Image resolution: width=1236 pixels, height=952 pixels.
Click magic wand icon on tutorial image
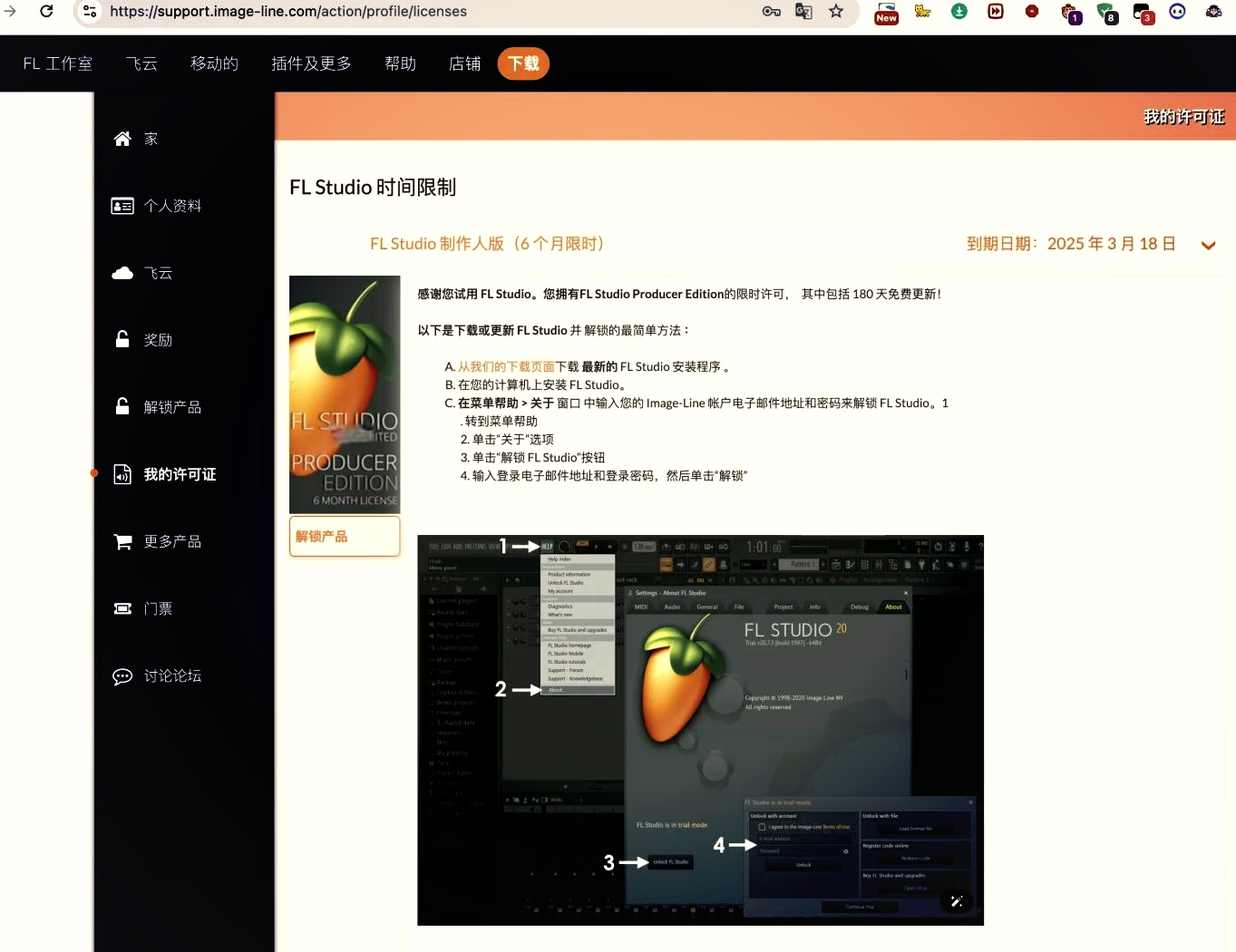[957, 901]
